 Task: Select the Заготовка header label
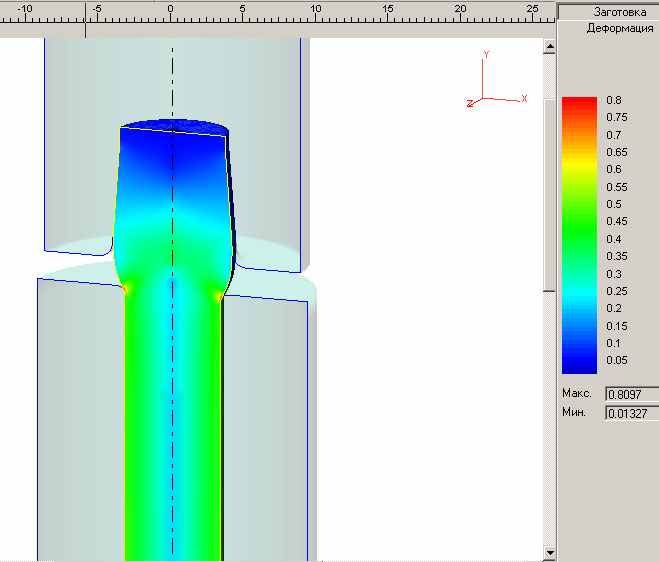point(620,12)
